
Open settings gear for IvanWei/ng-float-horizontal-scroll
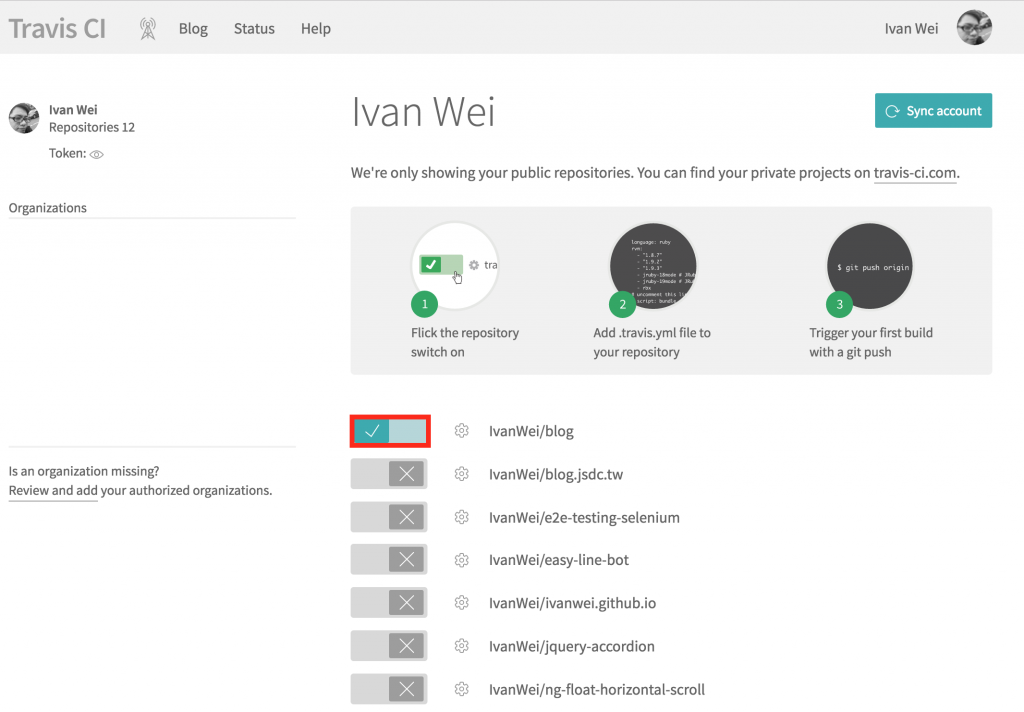click(x=462, y=689)
